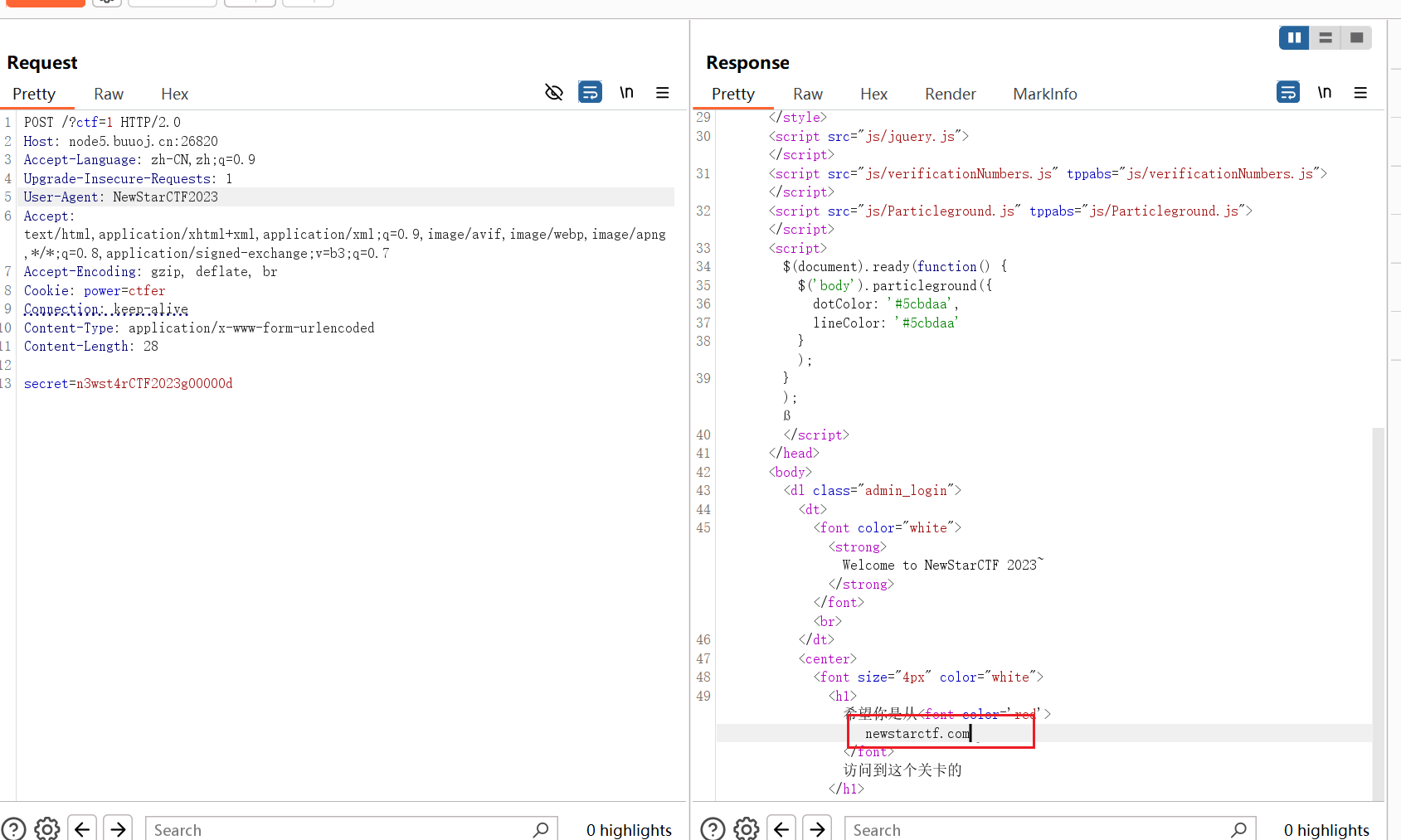Image resolution: width=1401 pixels, height=840 pixels.
Task: Click the Upgrade-Insecure-Requests header line
Action: pos(128,178)
